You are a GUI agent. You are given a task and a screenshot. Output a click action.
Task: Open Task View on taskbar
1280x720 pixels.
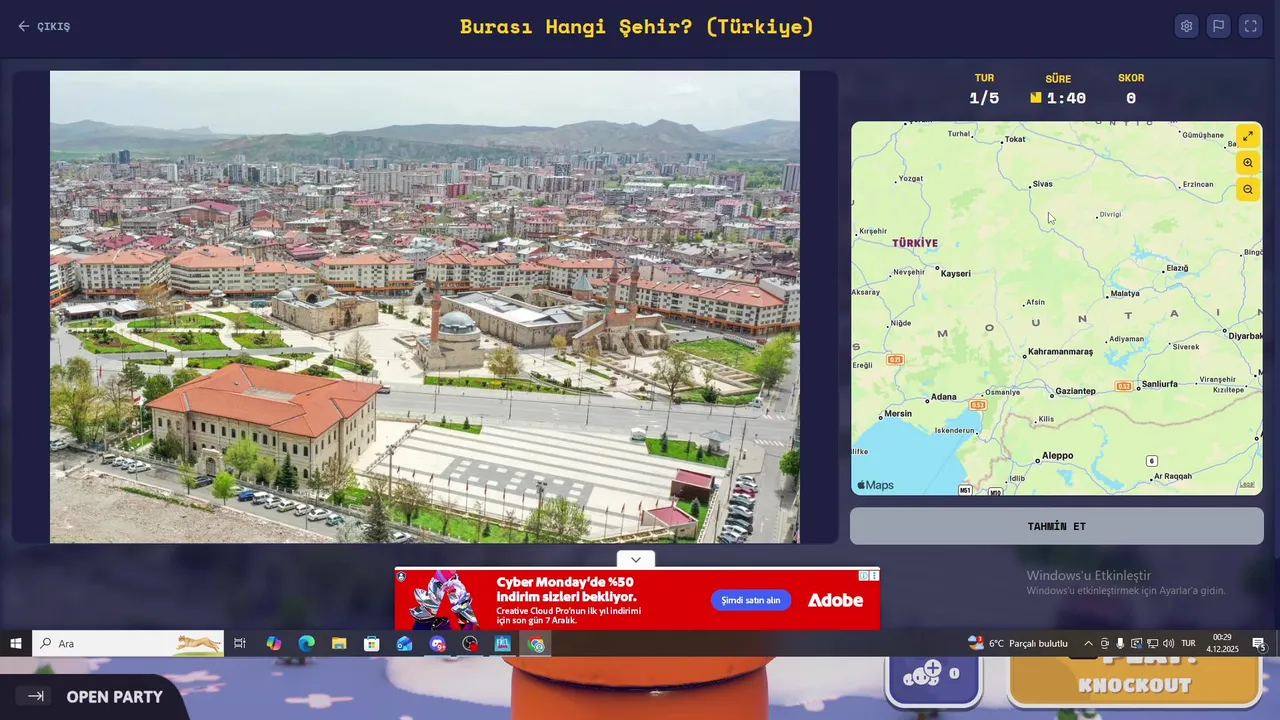coord(240,643)
